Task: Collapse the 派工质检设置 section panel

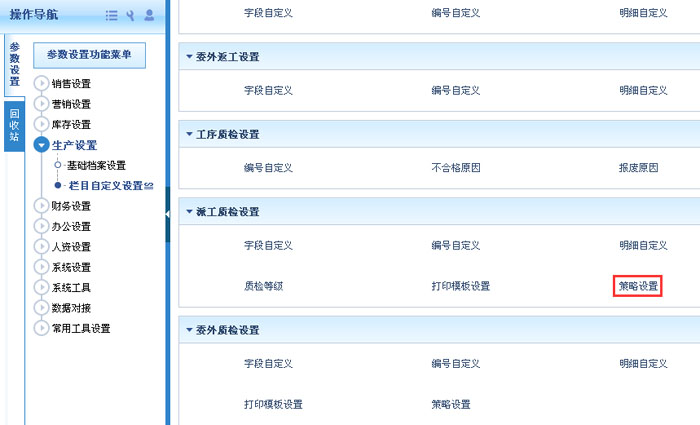Action: click(x=189, y=212)
